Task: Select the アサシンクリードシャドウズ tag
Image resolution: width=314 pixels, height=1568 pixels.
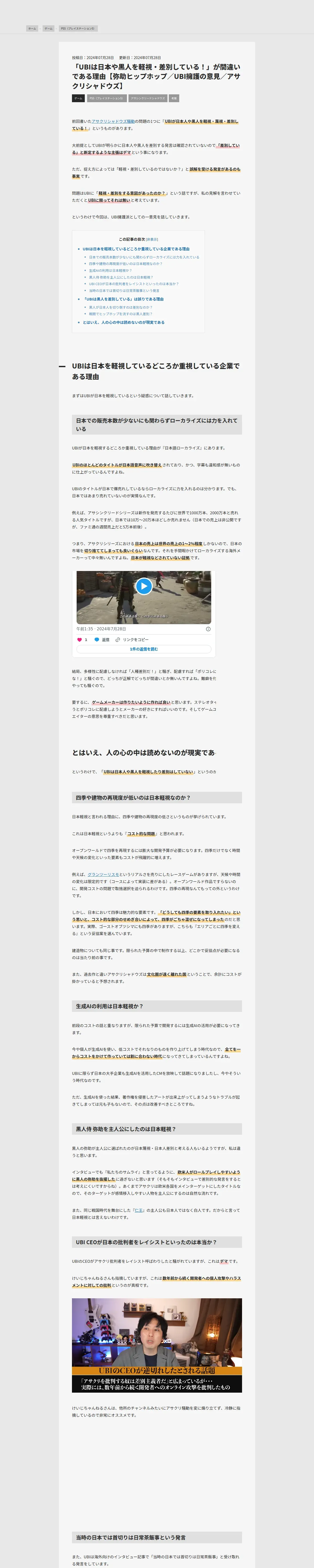Action: click(148, 98)
